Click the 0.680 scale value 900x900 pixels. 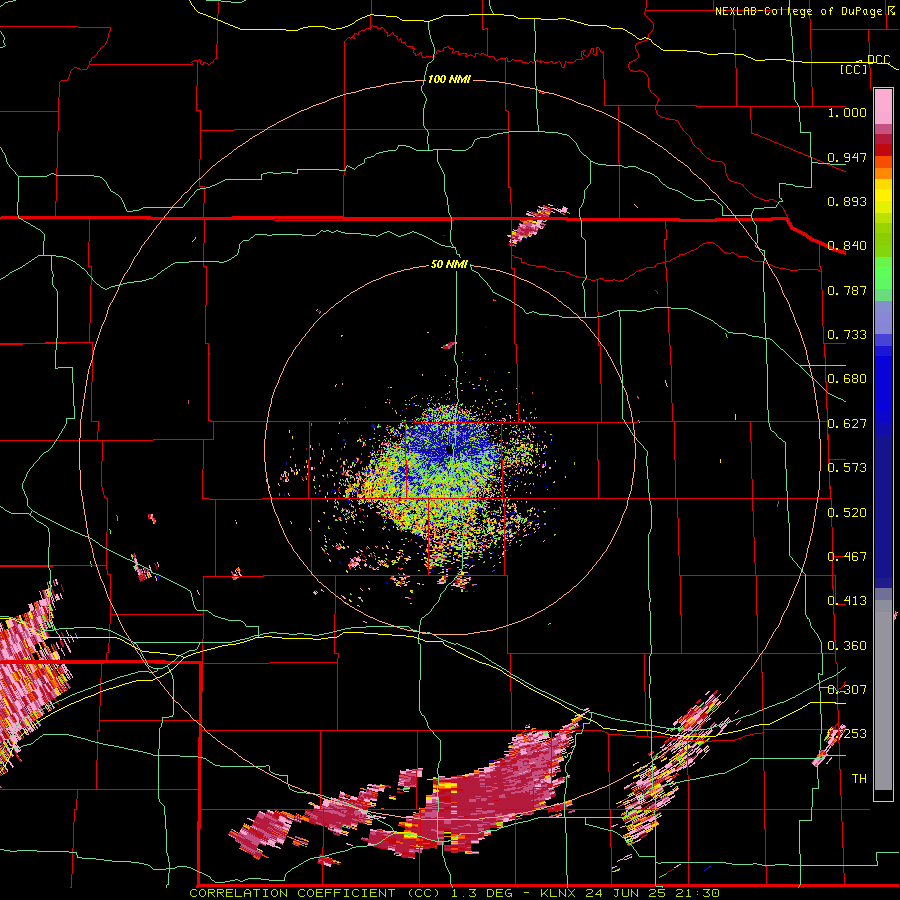click(x=847, y=379)
